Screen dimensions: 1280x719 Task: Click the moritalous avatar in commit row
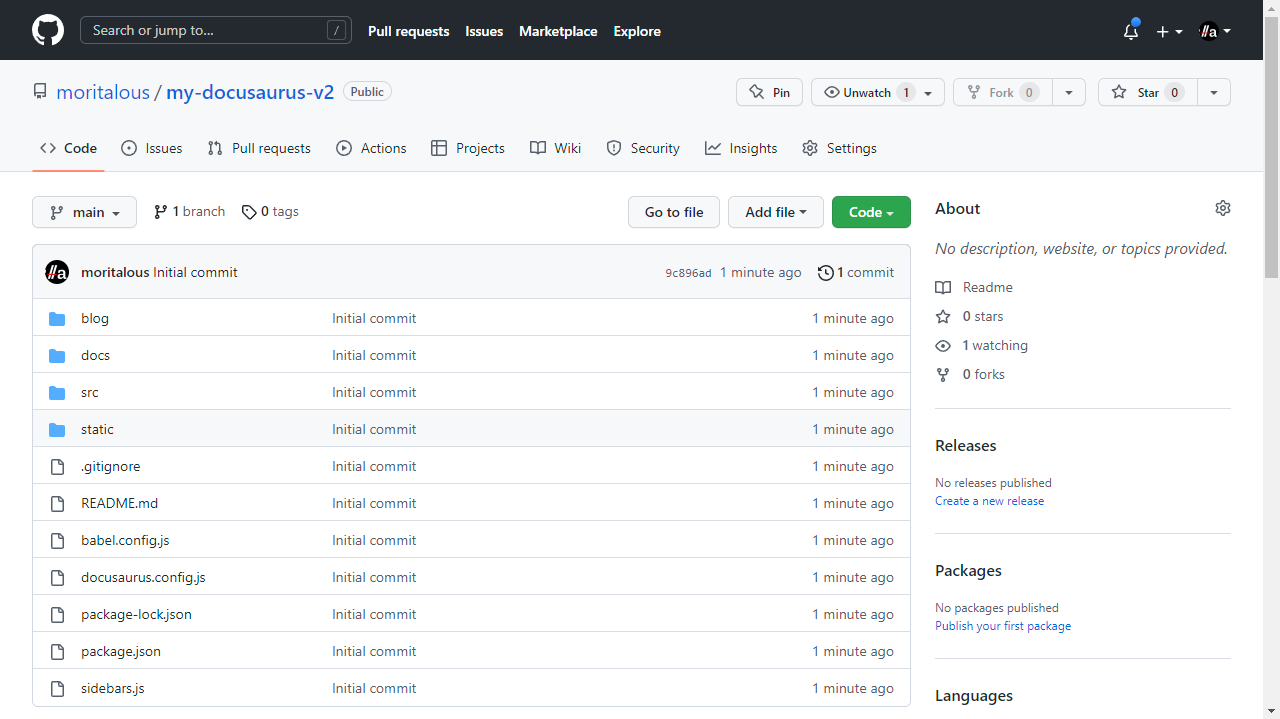57,272
